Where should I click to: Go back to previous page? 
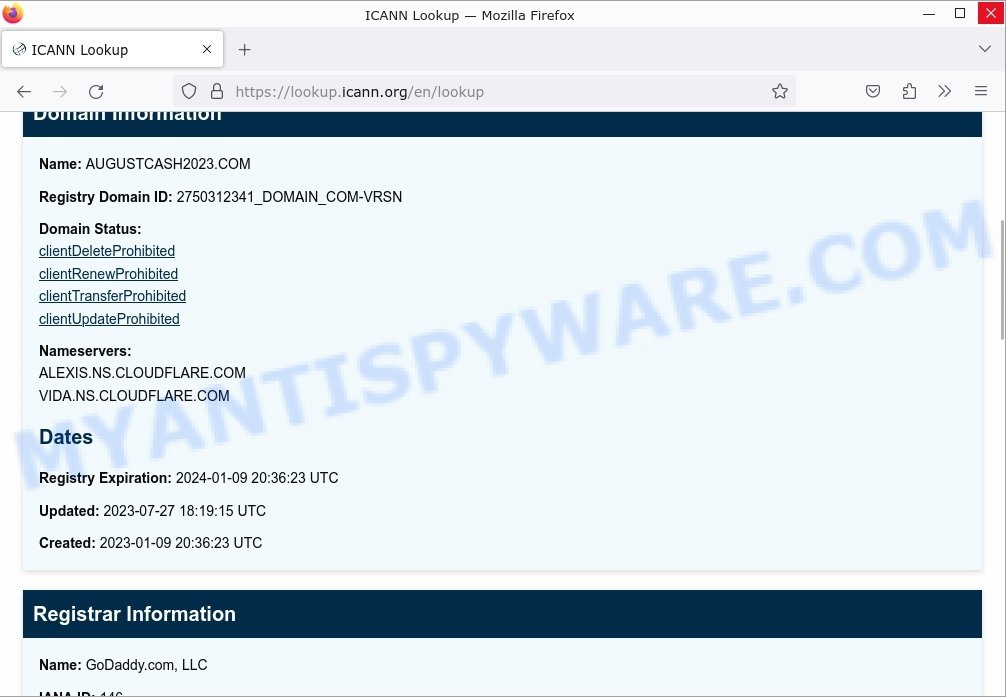point(24,92)
